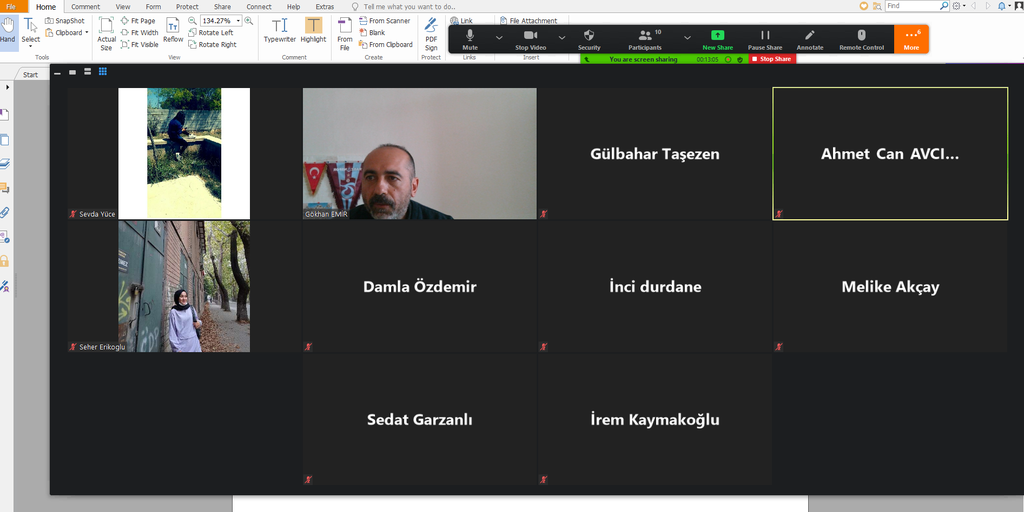
Task: Expand audio options arrow next to Mute
Action: [499, 37]
